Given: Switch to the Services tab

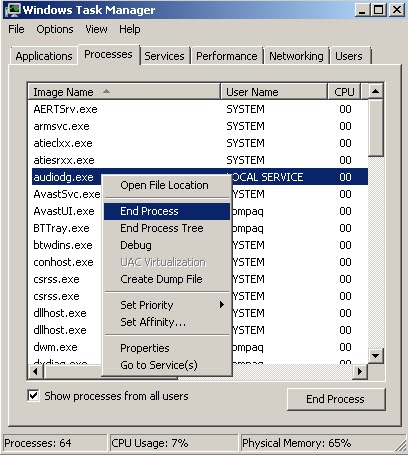Looking at the screenshot, I should (x=164, y=56).
